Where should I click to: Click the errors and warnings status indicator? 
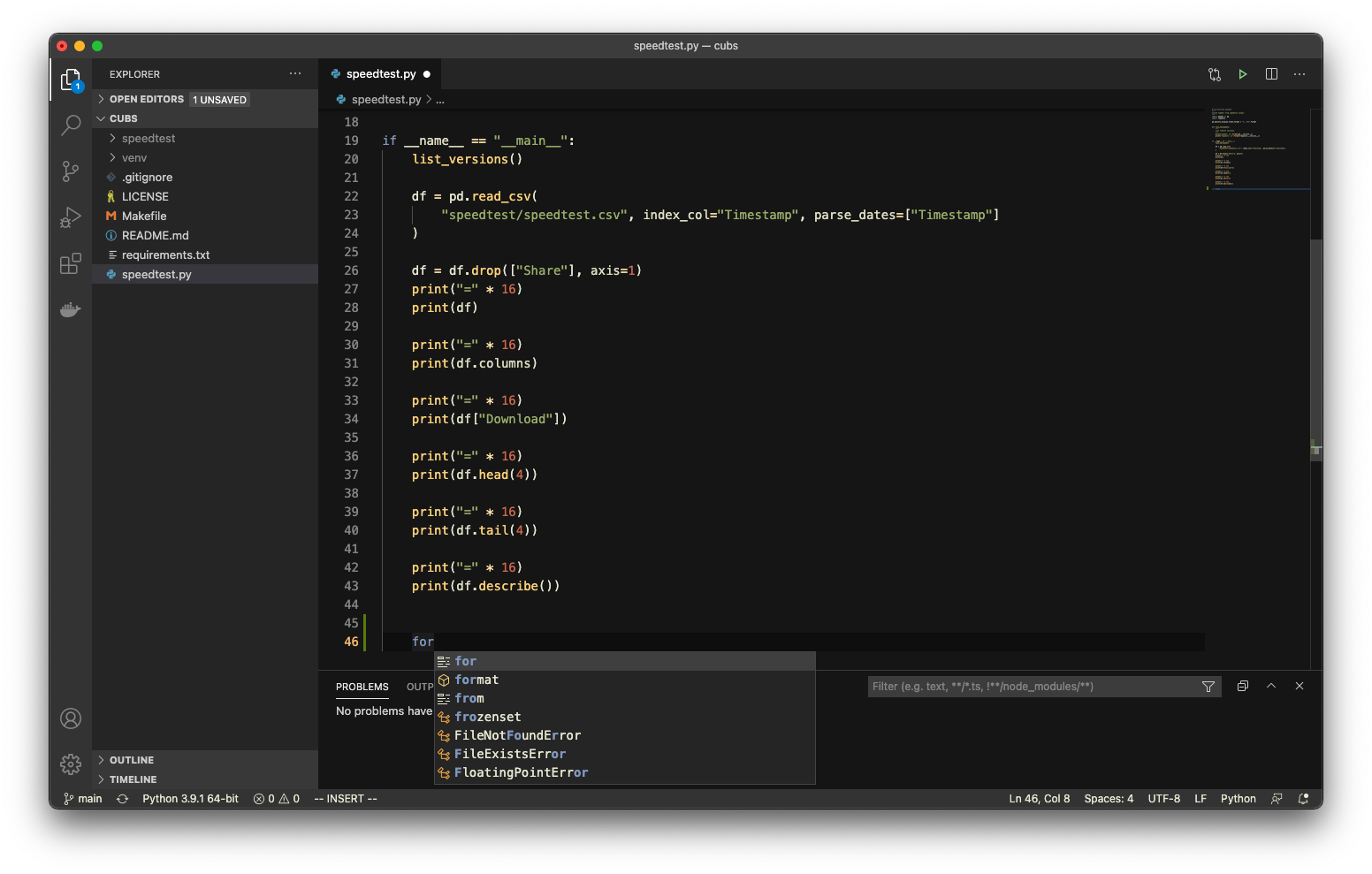(x=277, y=798)
